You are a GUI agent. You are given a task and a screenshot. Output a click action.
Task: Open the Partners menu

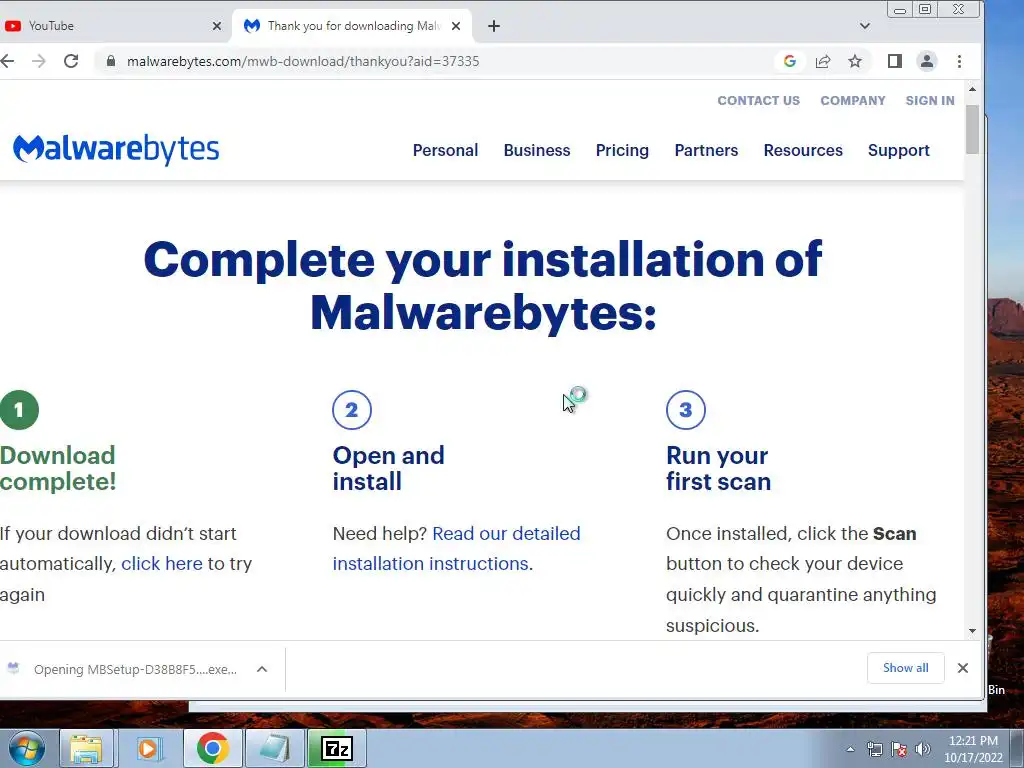(706, 150)
